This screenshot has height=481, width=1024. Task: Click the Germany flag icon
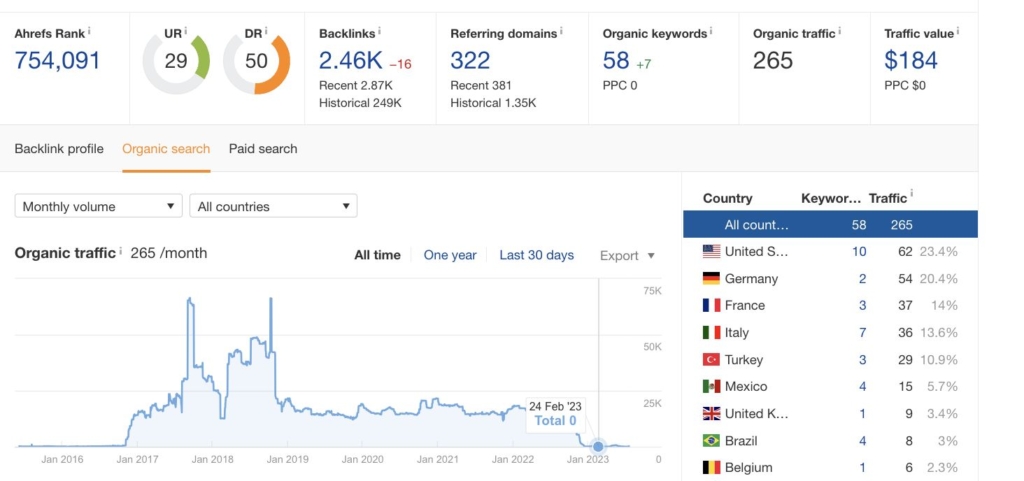712,279
